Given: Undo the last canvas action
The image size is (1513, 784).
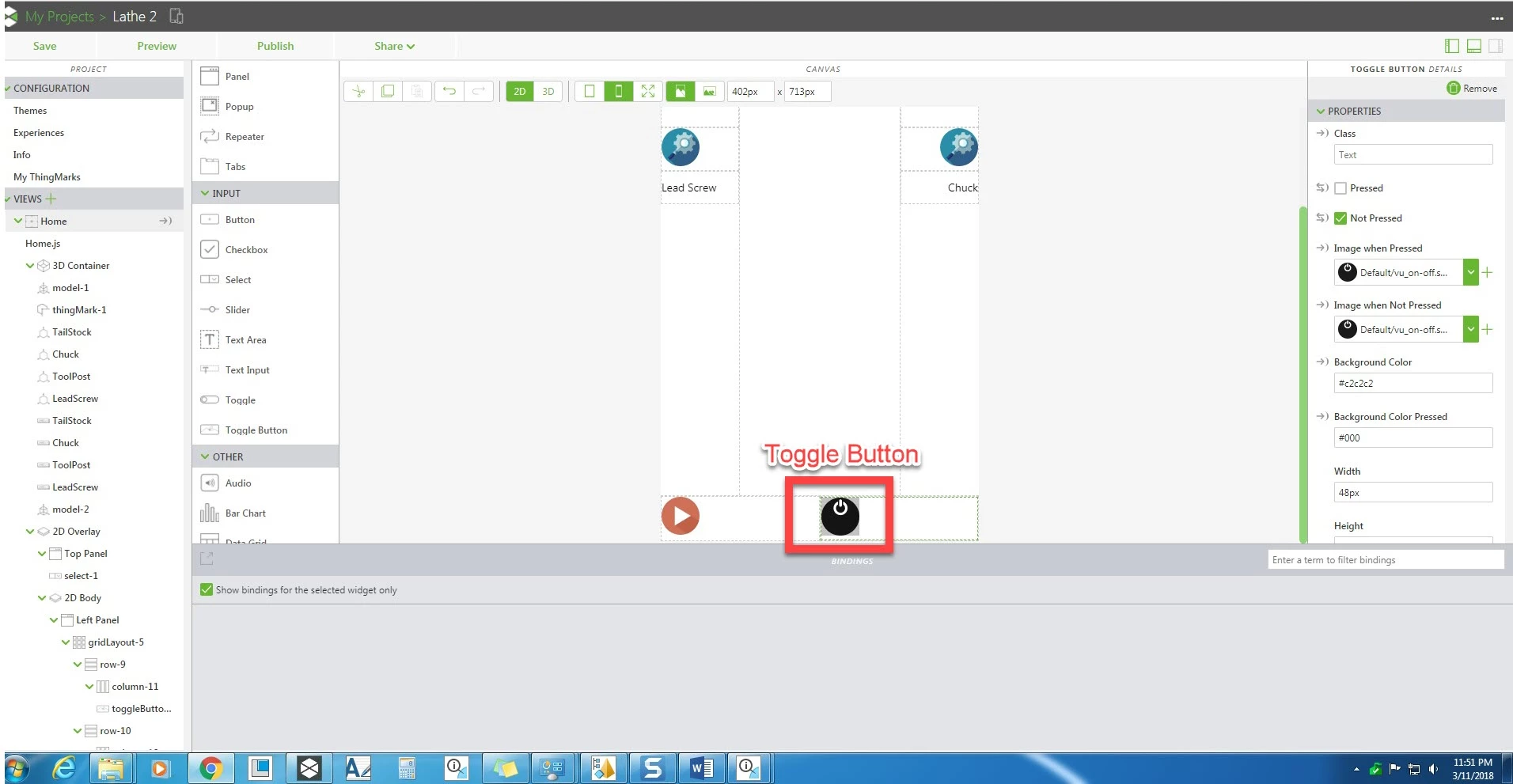Looking at the screenshot, I should click(449, 92).
